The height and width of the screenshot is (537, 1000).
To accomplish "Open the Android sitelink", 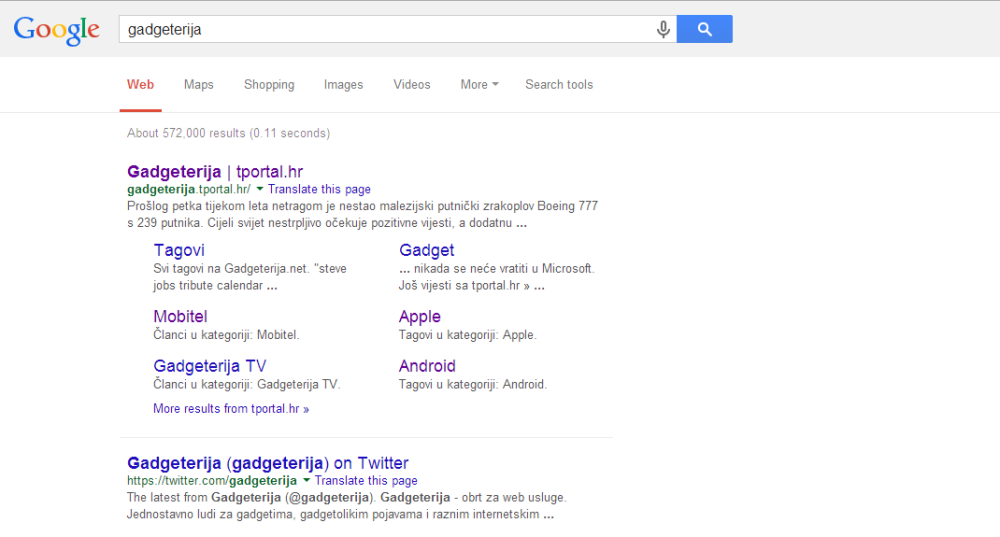I will [x=427, y=366].
